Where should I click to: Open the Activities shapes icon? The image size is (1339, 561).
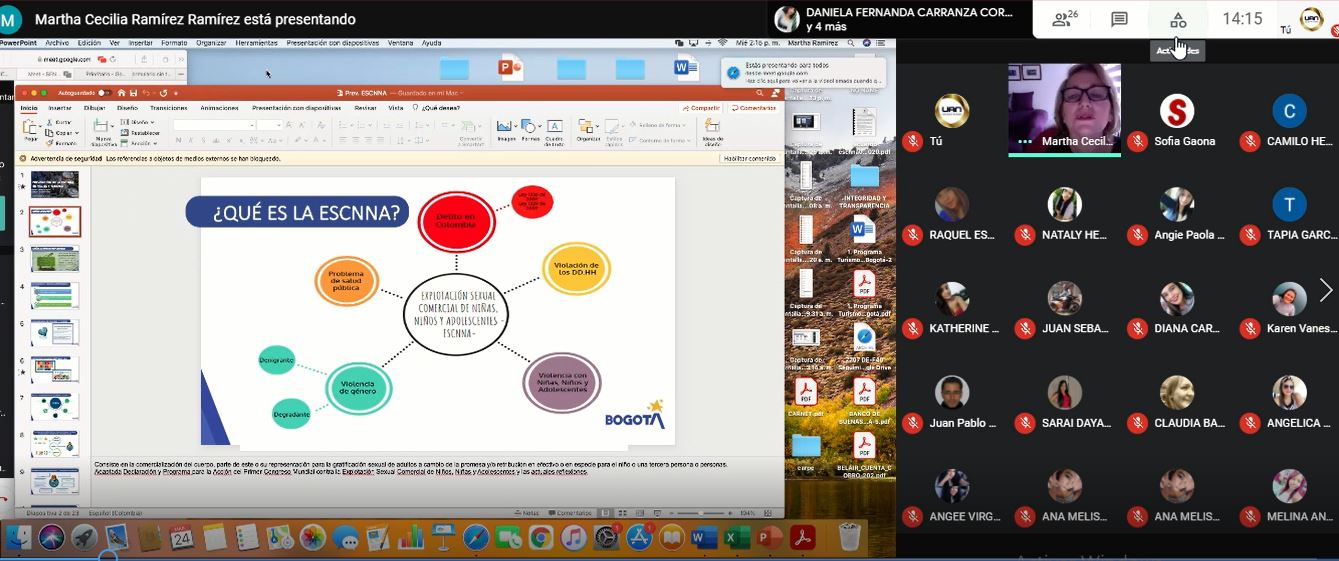(1178, 20)
